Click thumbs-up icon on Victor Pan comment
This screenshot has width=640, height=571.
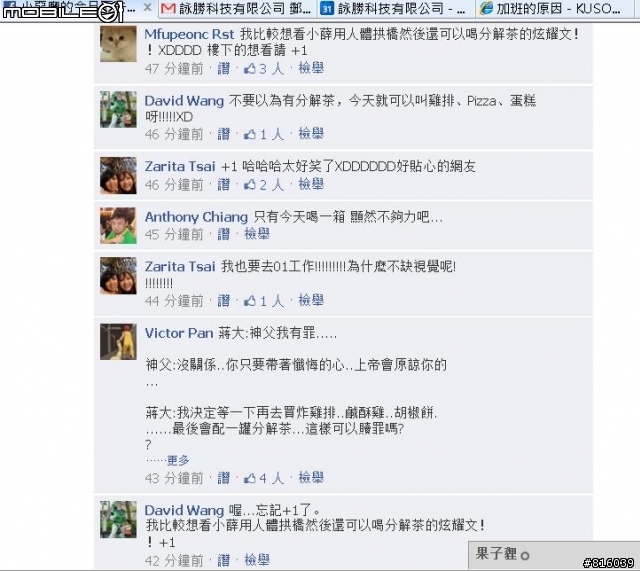249,478
